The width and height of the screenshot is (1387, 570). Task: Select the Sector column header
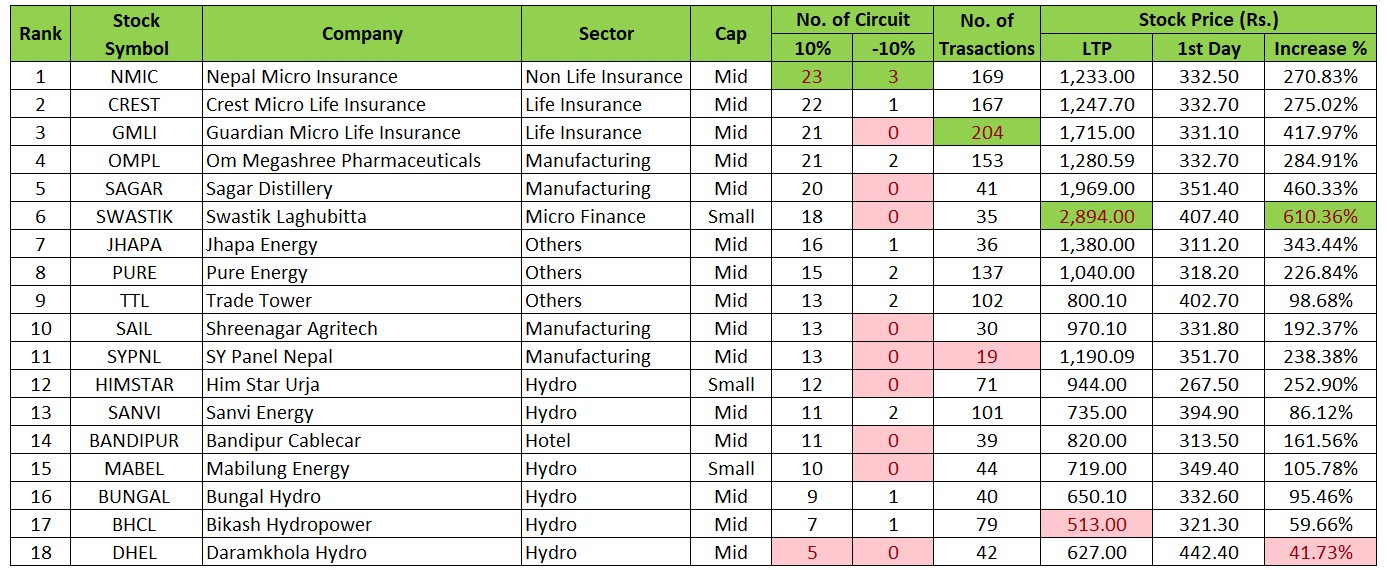(606, 34)
